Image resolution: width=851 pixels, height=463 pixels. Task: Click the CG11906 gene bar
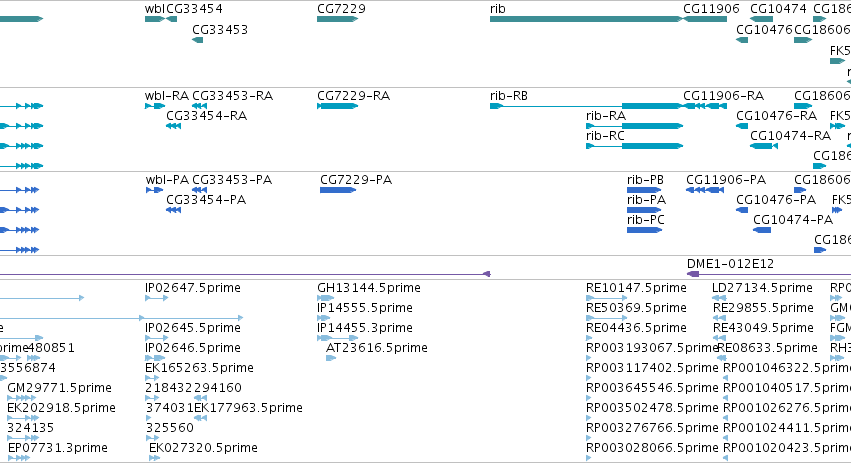pos(705,19)
